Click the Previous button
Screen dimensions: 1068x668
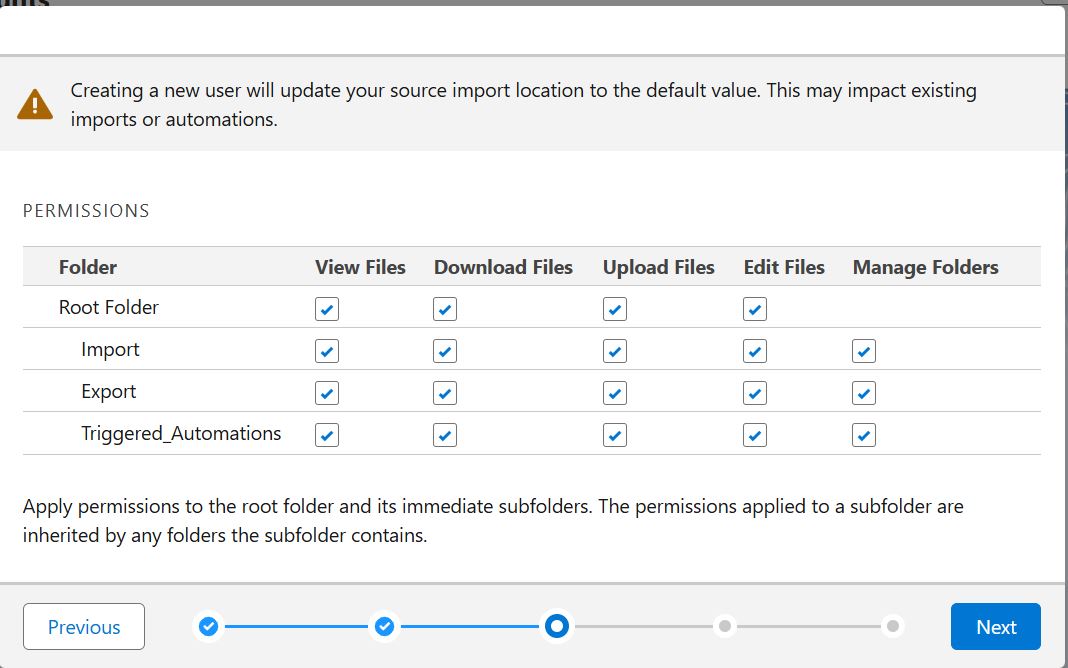coord(83,626)
